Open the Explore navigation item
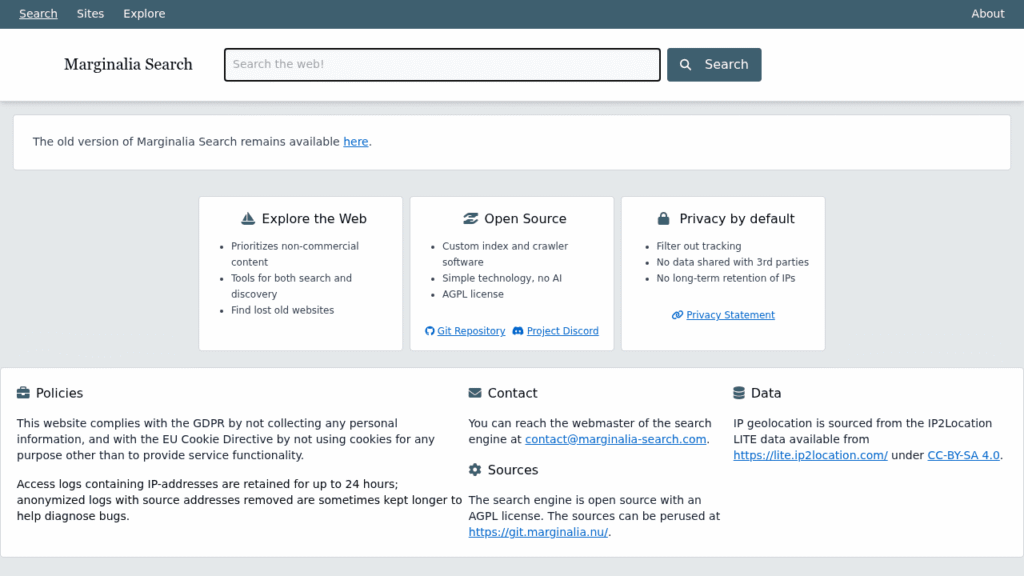 click(144, 14)
